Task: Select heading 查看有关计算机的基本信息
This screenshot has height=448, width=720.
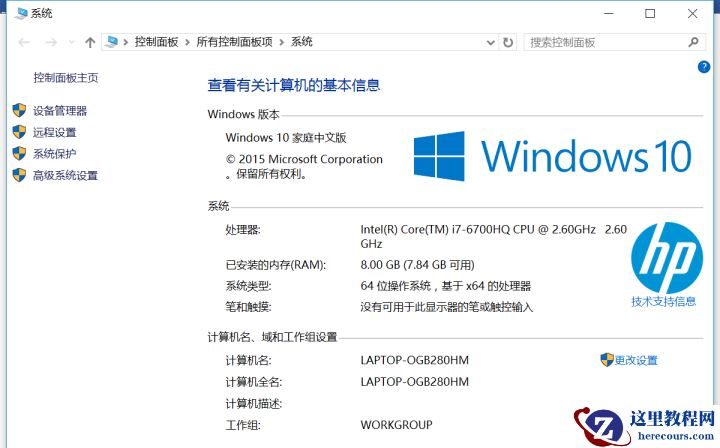Action: (294, 85)
